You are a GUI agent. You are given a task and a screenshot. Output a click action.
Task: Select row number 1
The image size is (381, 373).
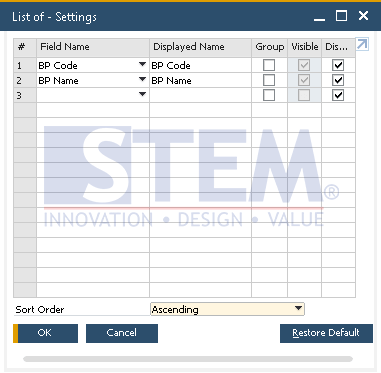click(25, 65)
